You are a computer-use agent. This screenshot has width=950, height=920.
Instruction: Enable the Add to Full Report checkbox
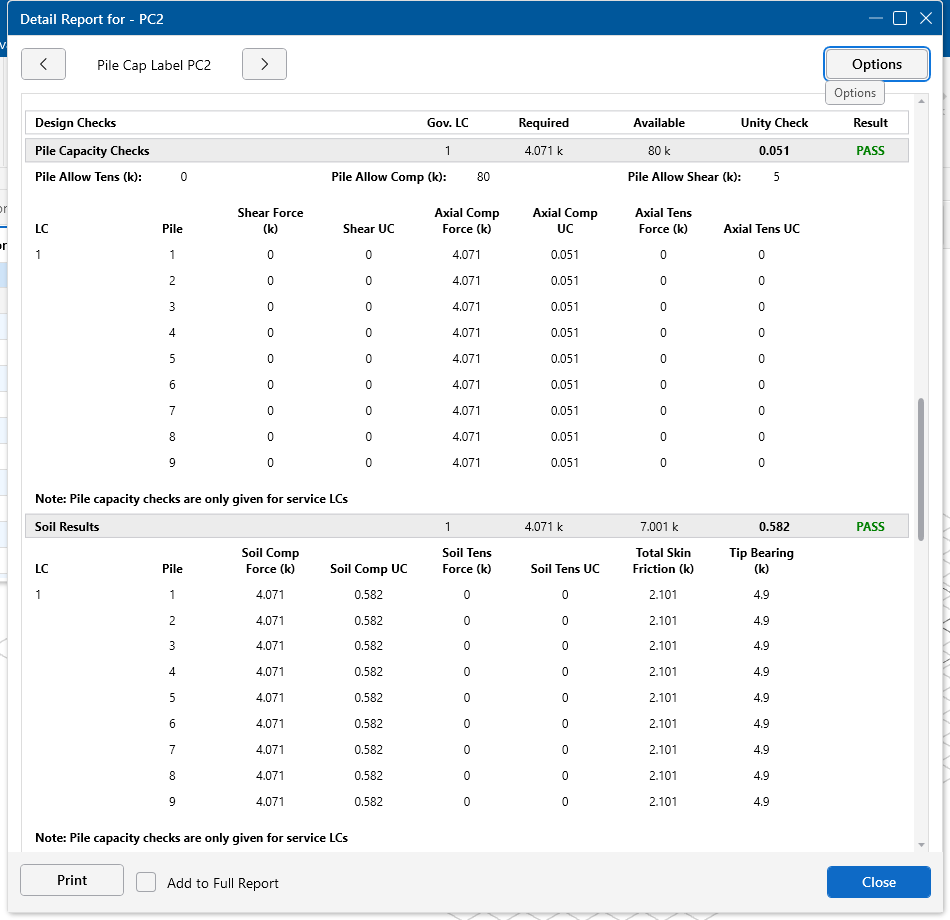point(146,882)
